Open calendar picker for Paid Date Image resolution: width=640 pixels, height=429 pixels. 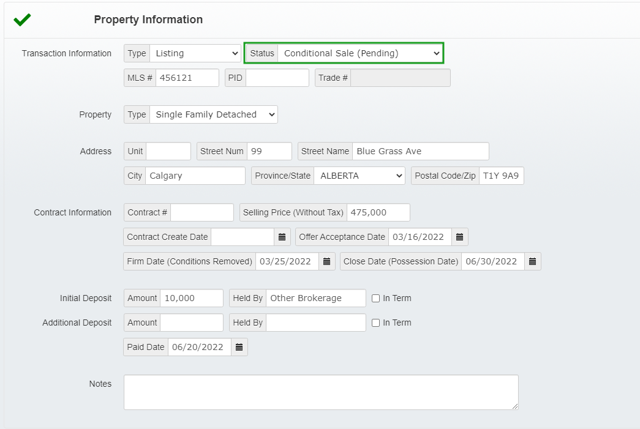[239, 348]
